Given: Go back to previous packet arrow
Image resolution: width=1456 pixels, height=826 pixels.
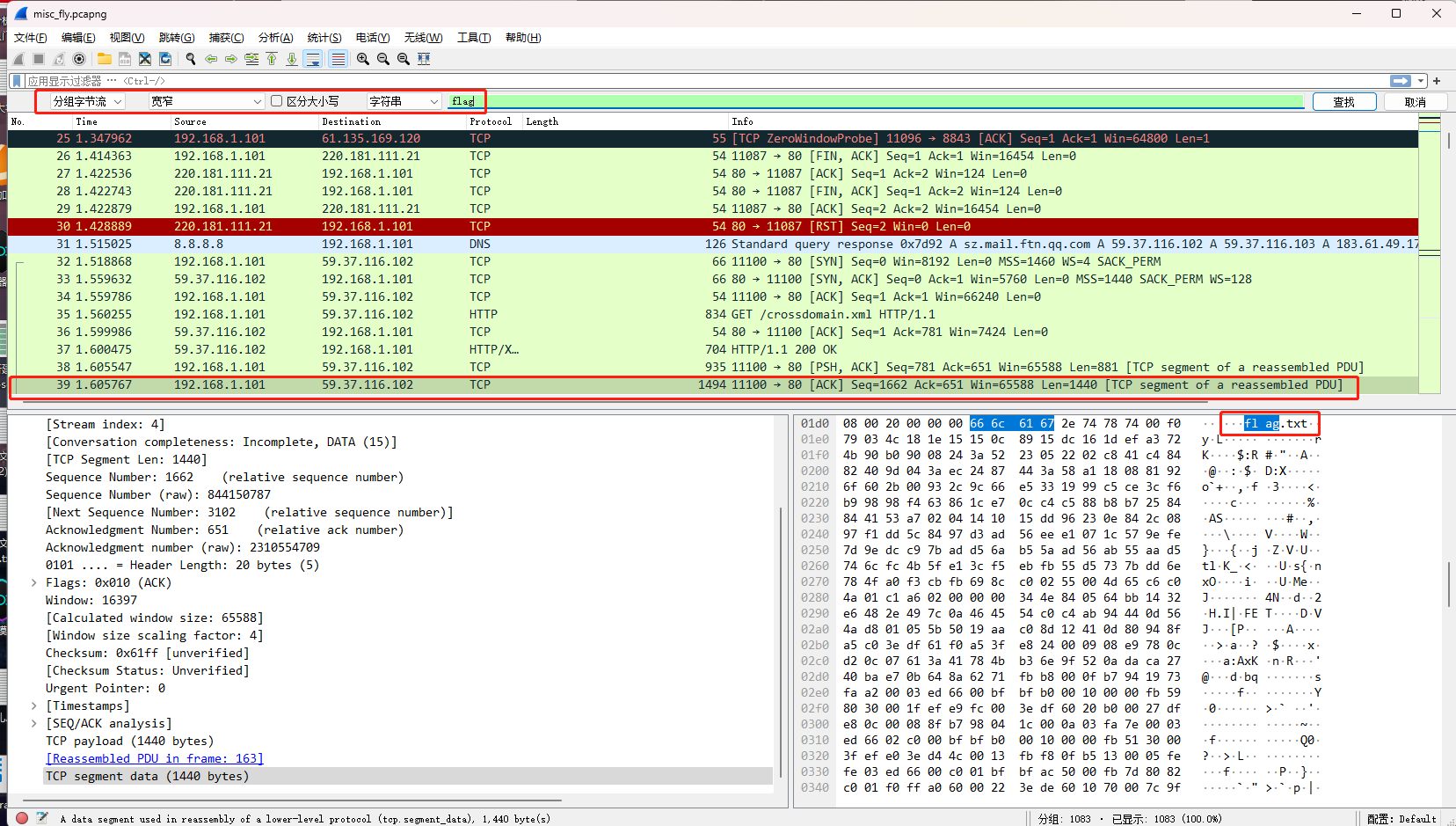Looking at the screenshot, I should (x=211, y=59).
